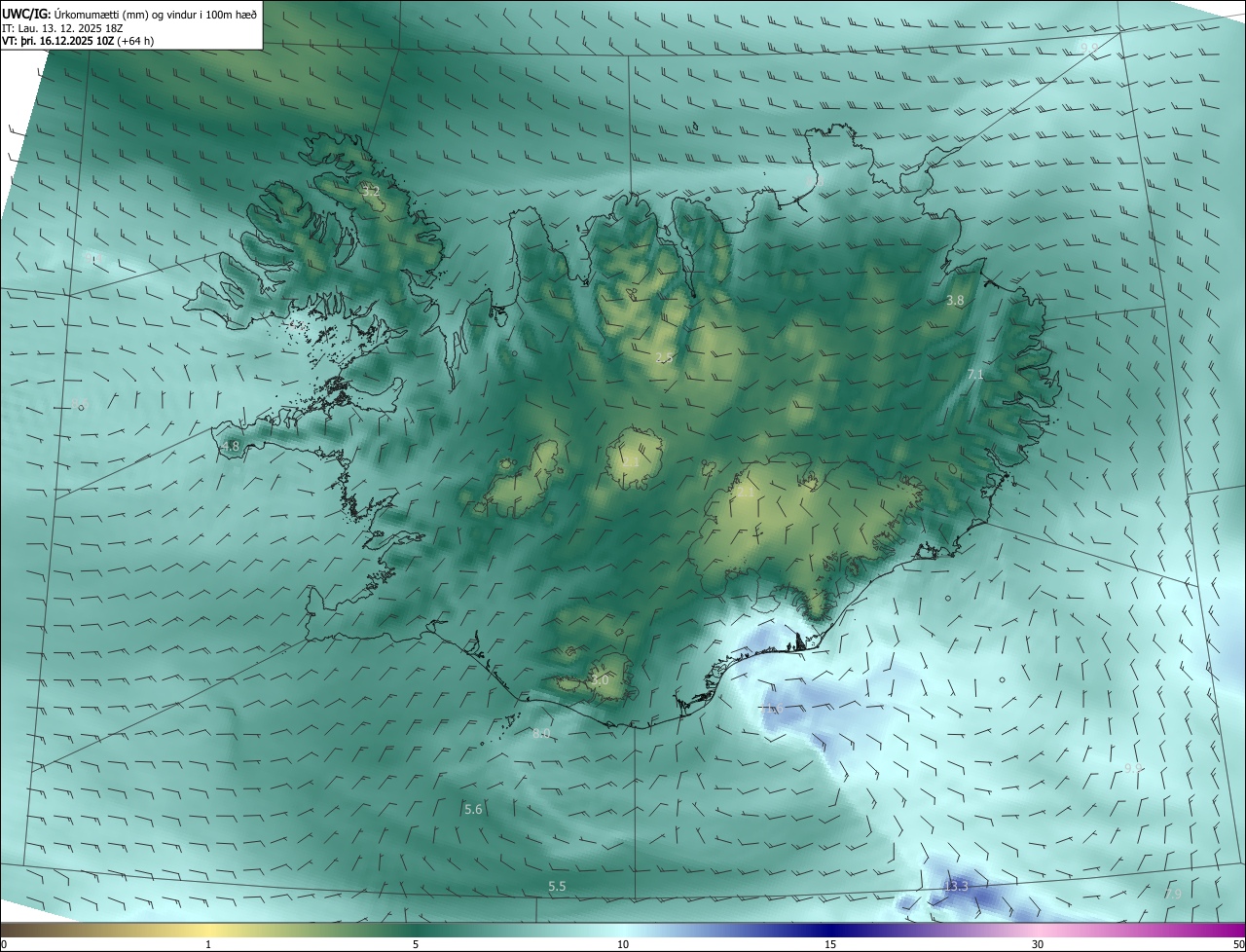Click the 'VT: þri. 16.12.2025 10Z (+64 h)' line
Screen dimensions: 1246x952
point(78,41)
